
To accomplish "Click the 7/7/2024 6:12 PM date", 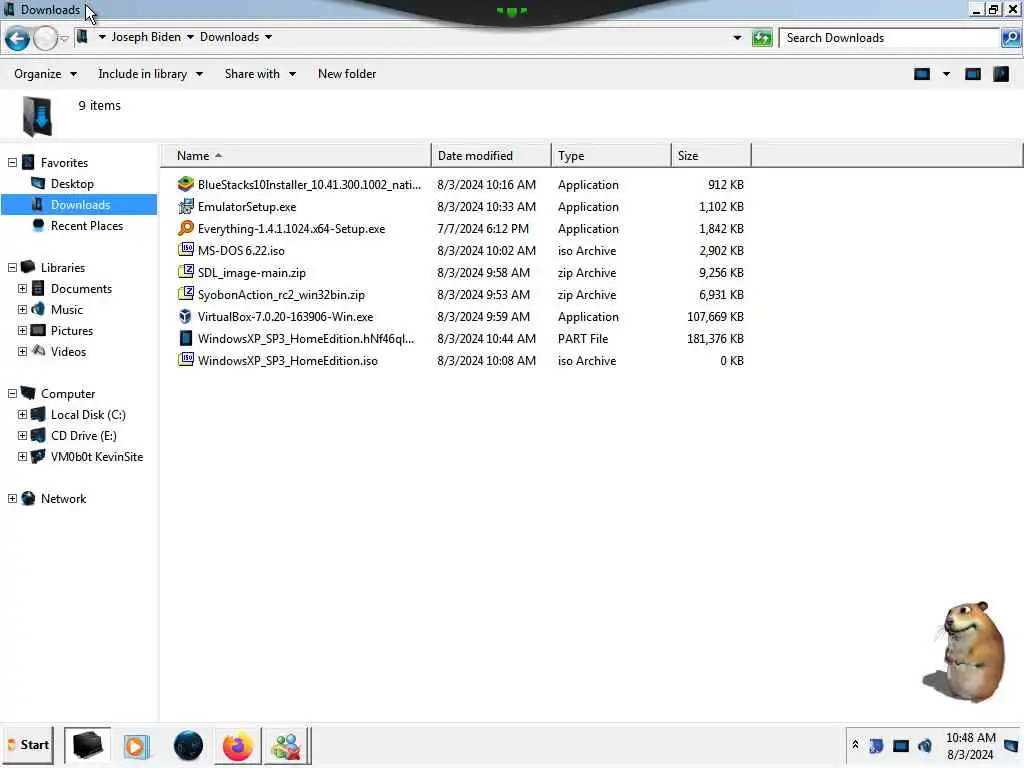I will [x=483, y=229].
